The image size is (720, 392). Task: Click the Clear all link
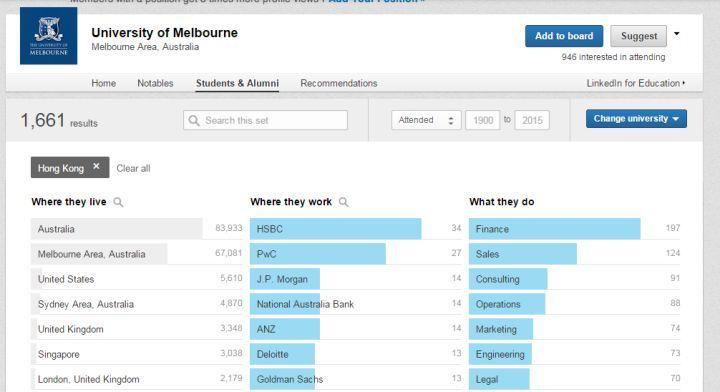tap(133, 168)
